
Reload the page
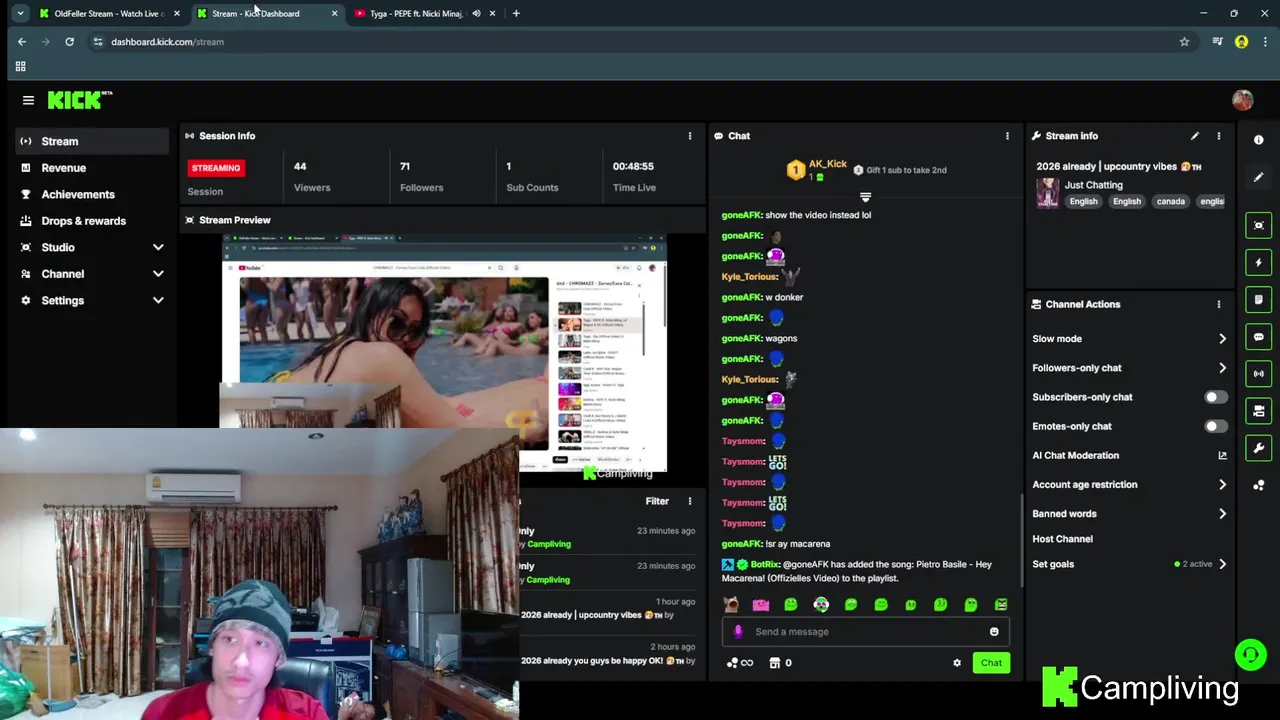pyautogui.click(x=69, y=42)
